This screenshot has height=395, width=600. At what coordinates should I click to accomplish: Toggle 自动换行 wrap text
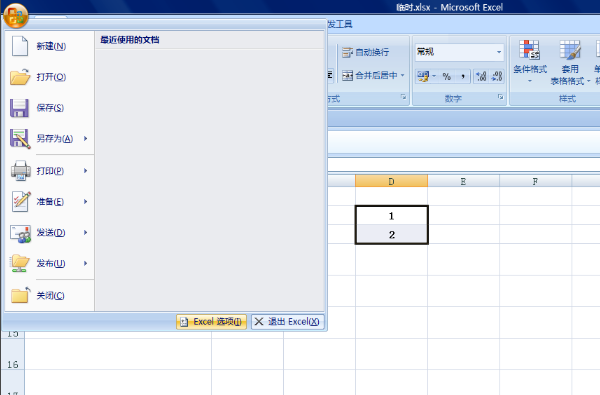365,52
